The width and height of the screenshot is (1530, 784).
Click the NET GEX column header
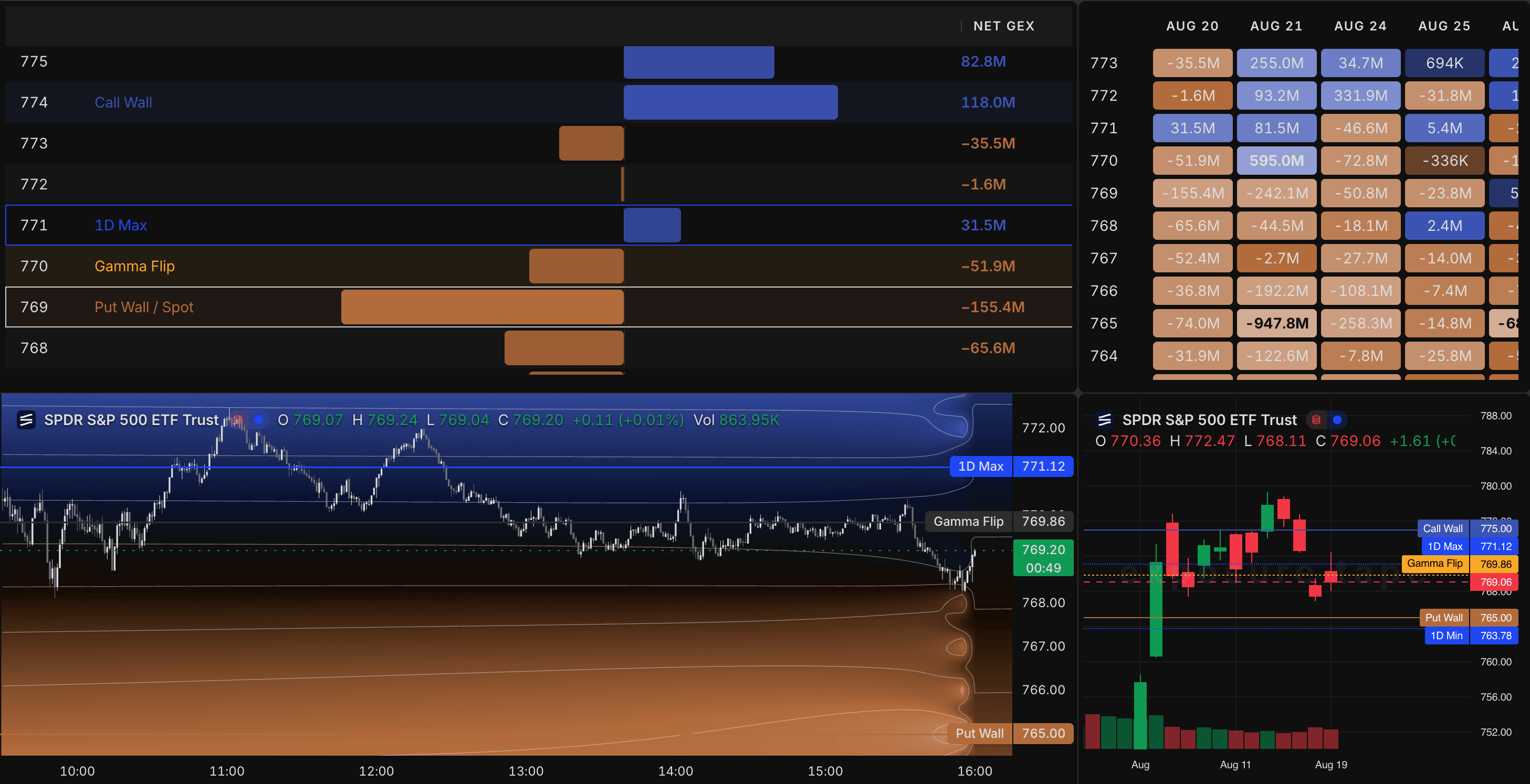[x=1004, y=26]
